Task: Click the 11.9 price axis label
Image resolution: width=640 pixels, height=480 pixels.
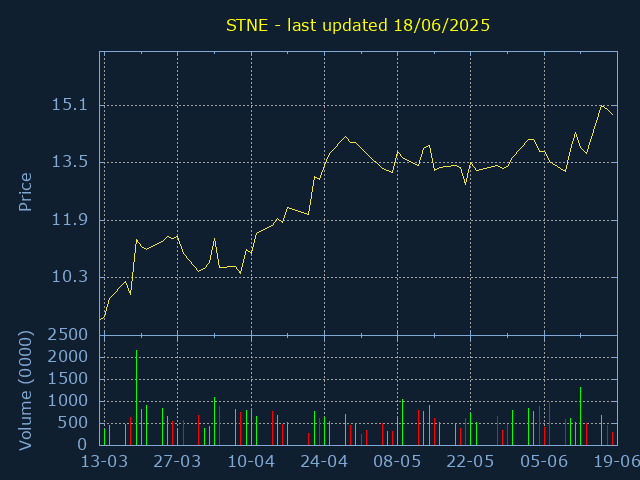Action: tap(69, 220)
